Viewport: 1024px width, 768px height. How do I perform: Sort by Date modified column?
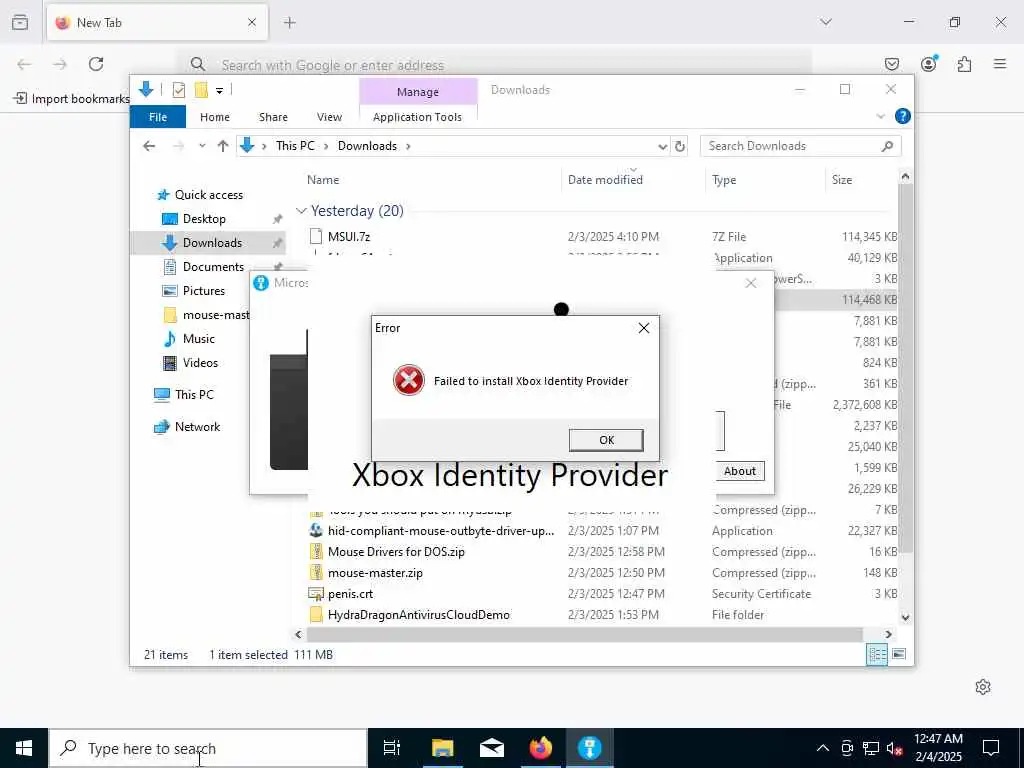pos(605,180)
